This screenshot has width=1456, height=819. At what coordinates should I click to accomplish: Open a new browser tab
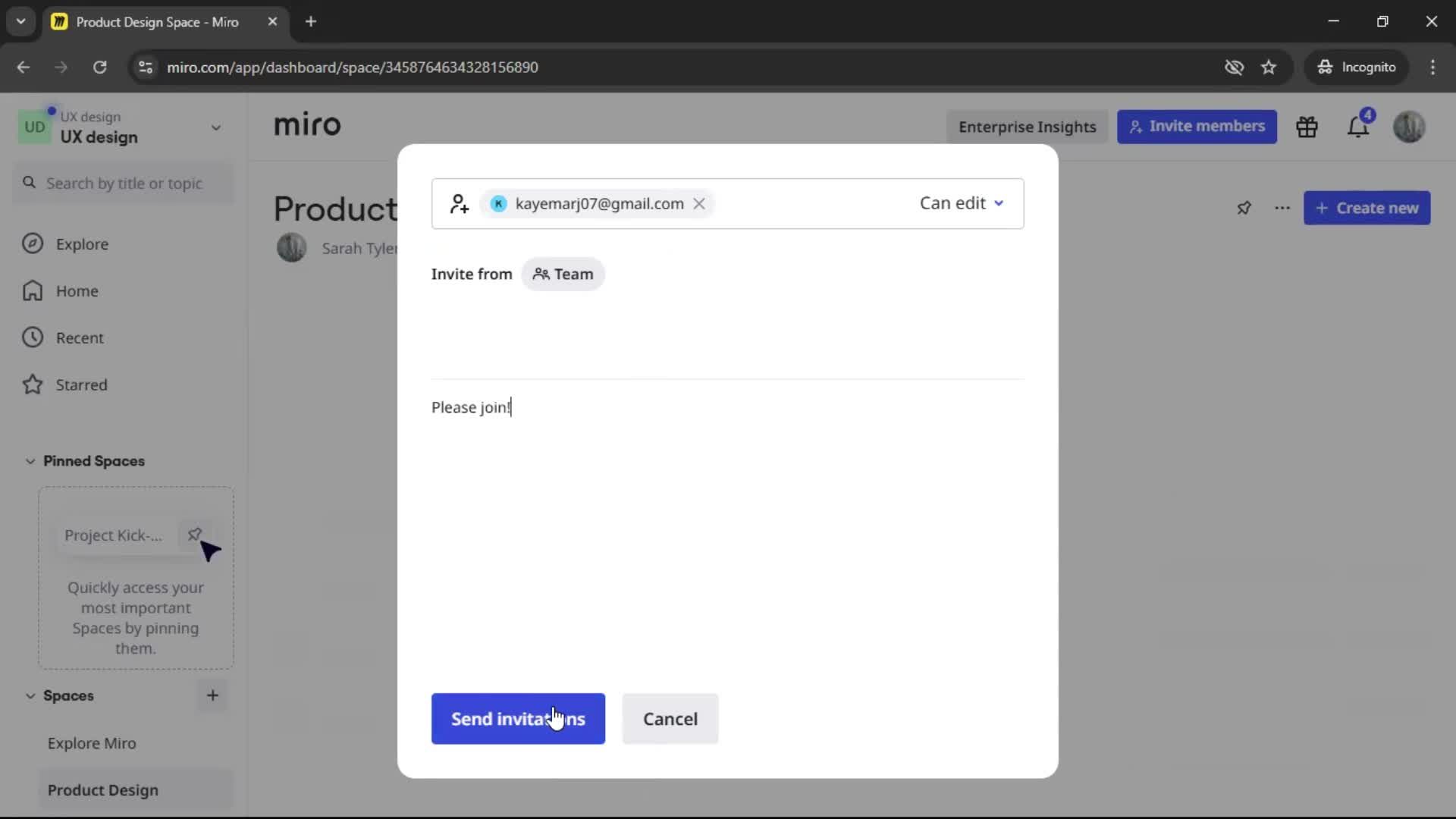311,21
